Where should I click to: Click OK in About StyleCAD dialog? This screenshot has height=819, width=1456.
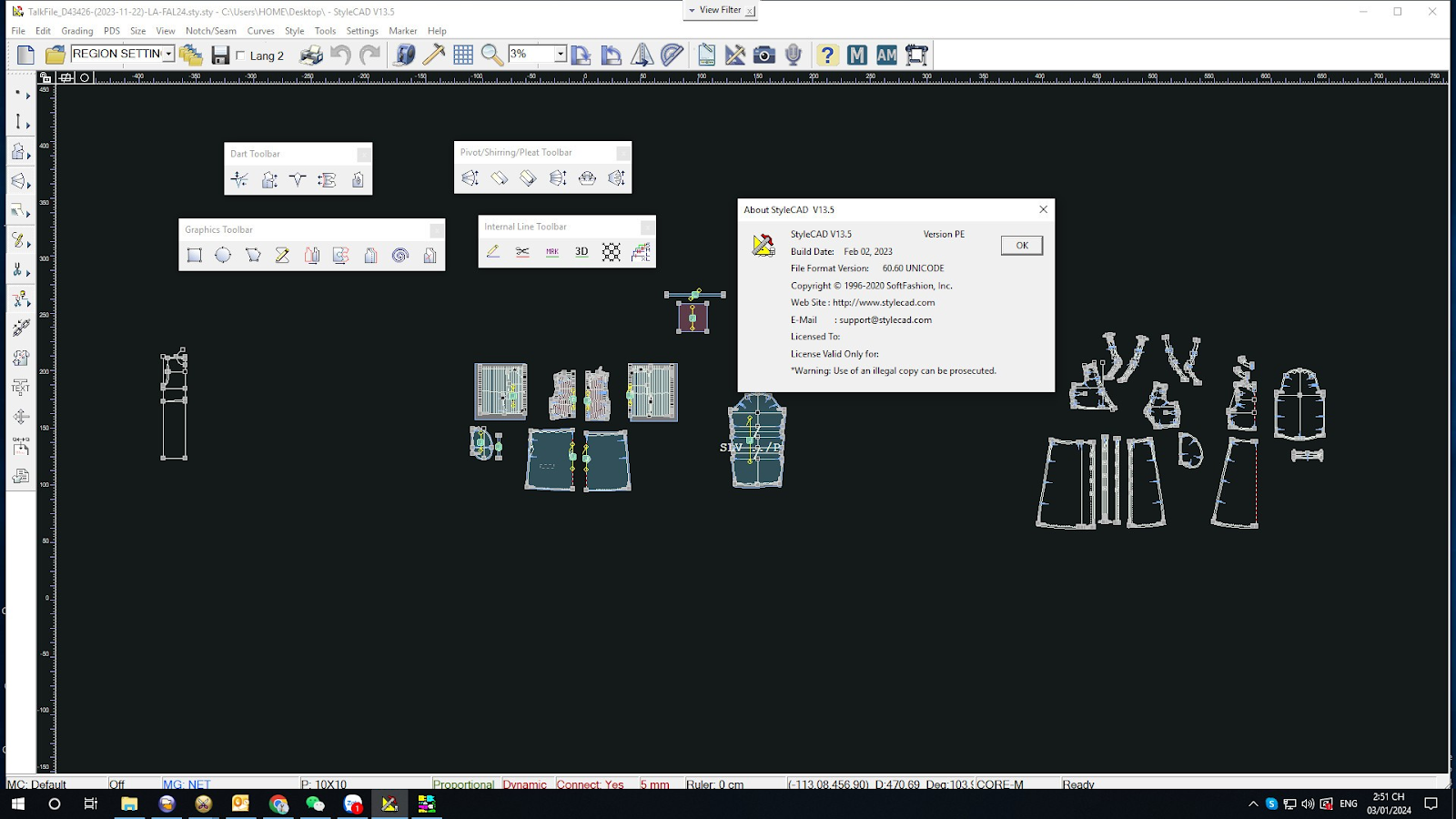[x=1022, y=246]
